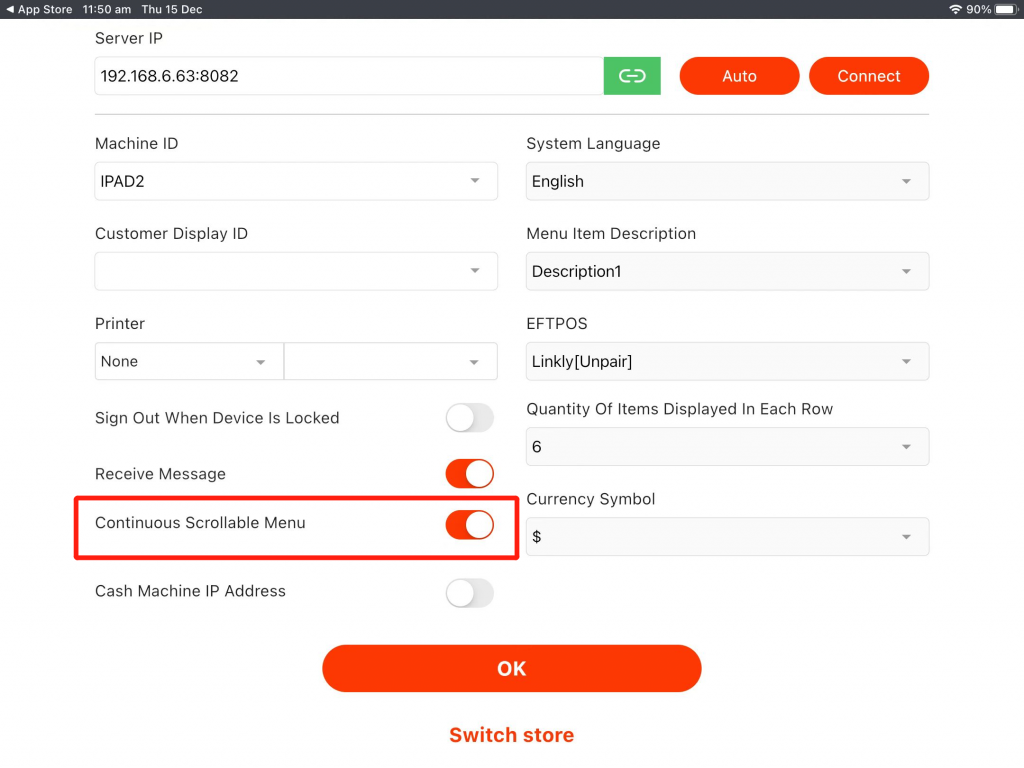Open the Machine ID dropdown
The image size is (1024, 768).
[296, 181]
